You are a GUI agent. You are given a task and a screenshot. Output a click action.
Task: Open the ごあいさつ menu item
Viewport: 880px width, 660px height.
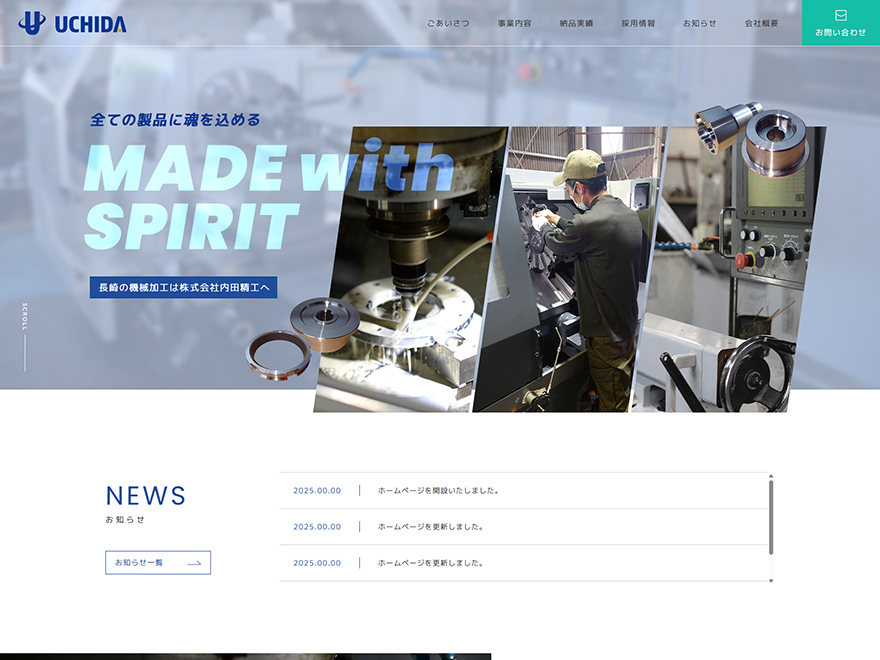pyautogui.click(x=448, y=23)
